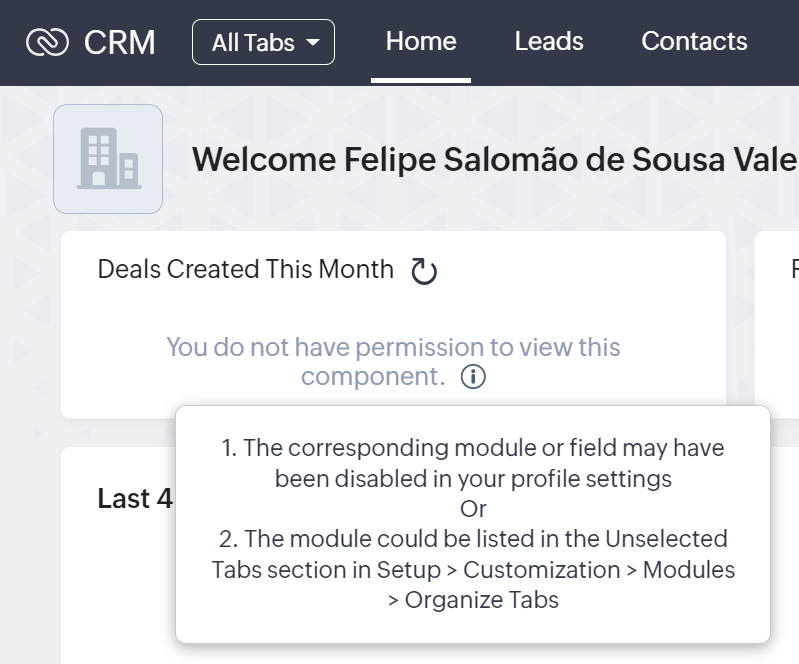The width and height of the screenshot is (799, 664).
Task: Click the "Or" separator in the tooltip
Action: pyautogui.click(x=473, y=508)
